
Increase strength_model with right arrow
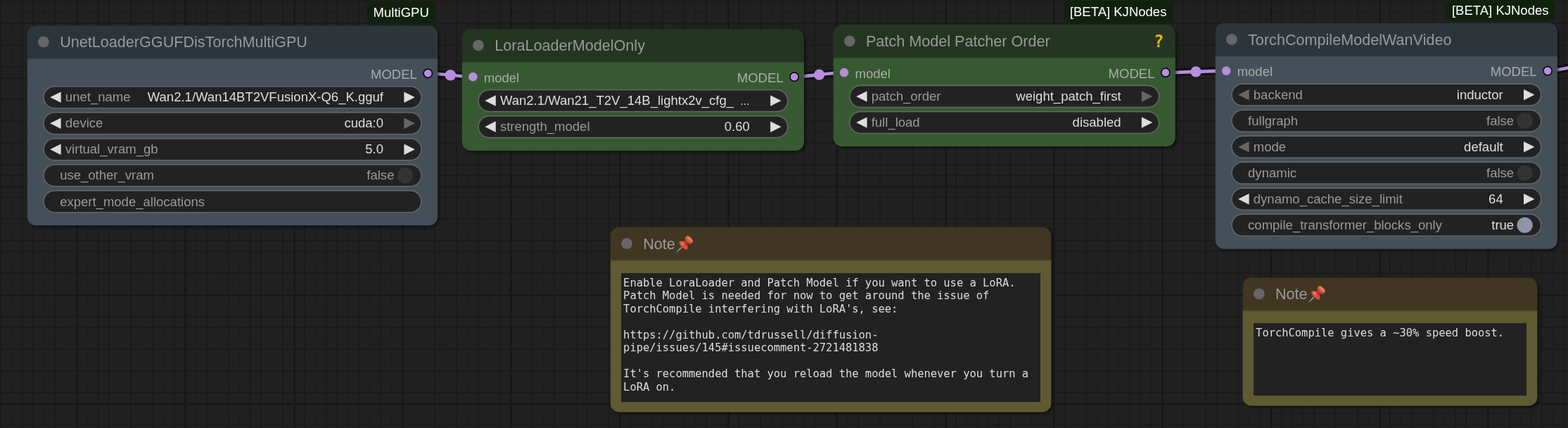pyautogui.click(x=775, y=127)
